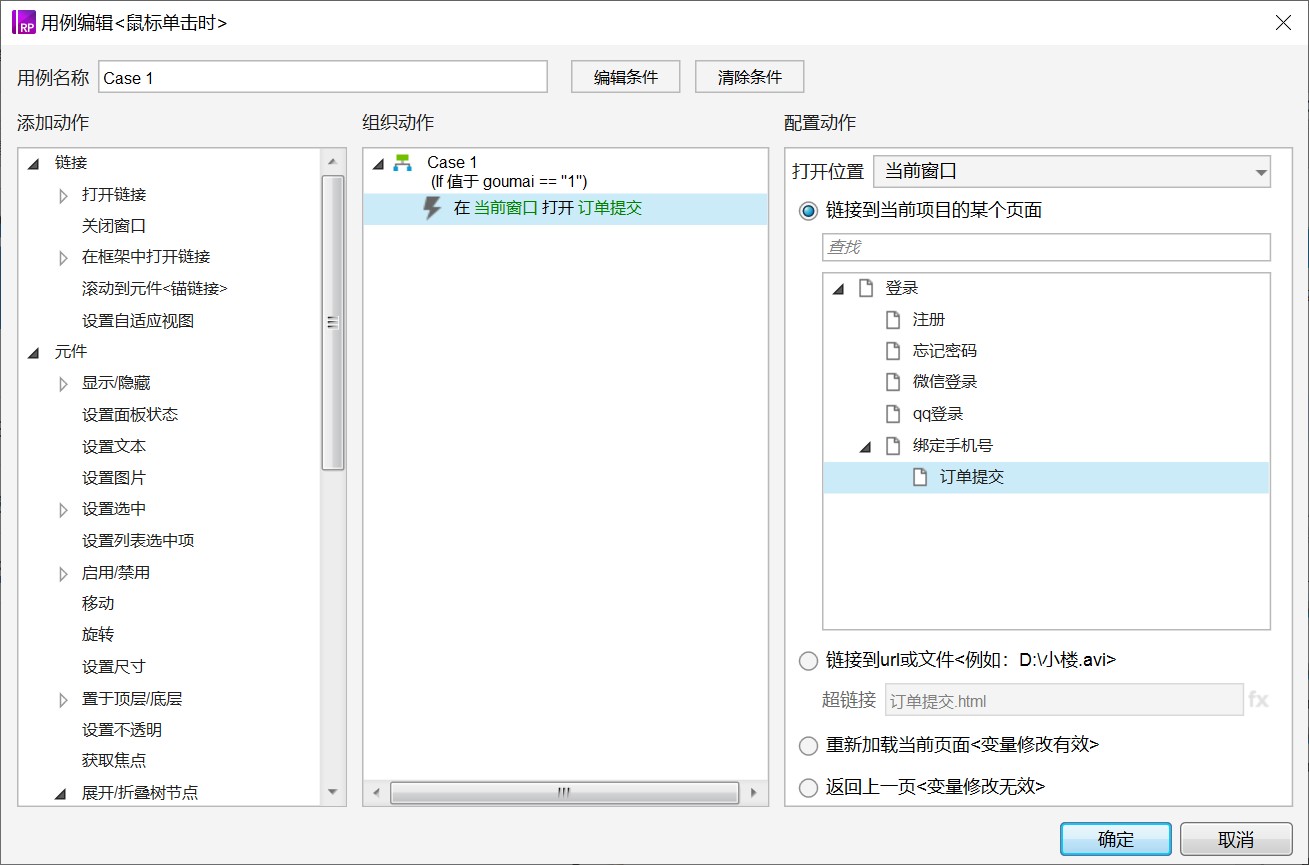The image size is (1309, 865).
Task: Select radio 返回上一页
Action: [x=809, y=787]
